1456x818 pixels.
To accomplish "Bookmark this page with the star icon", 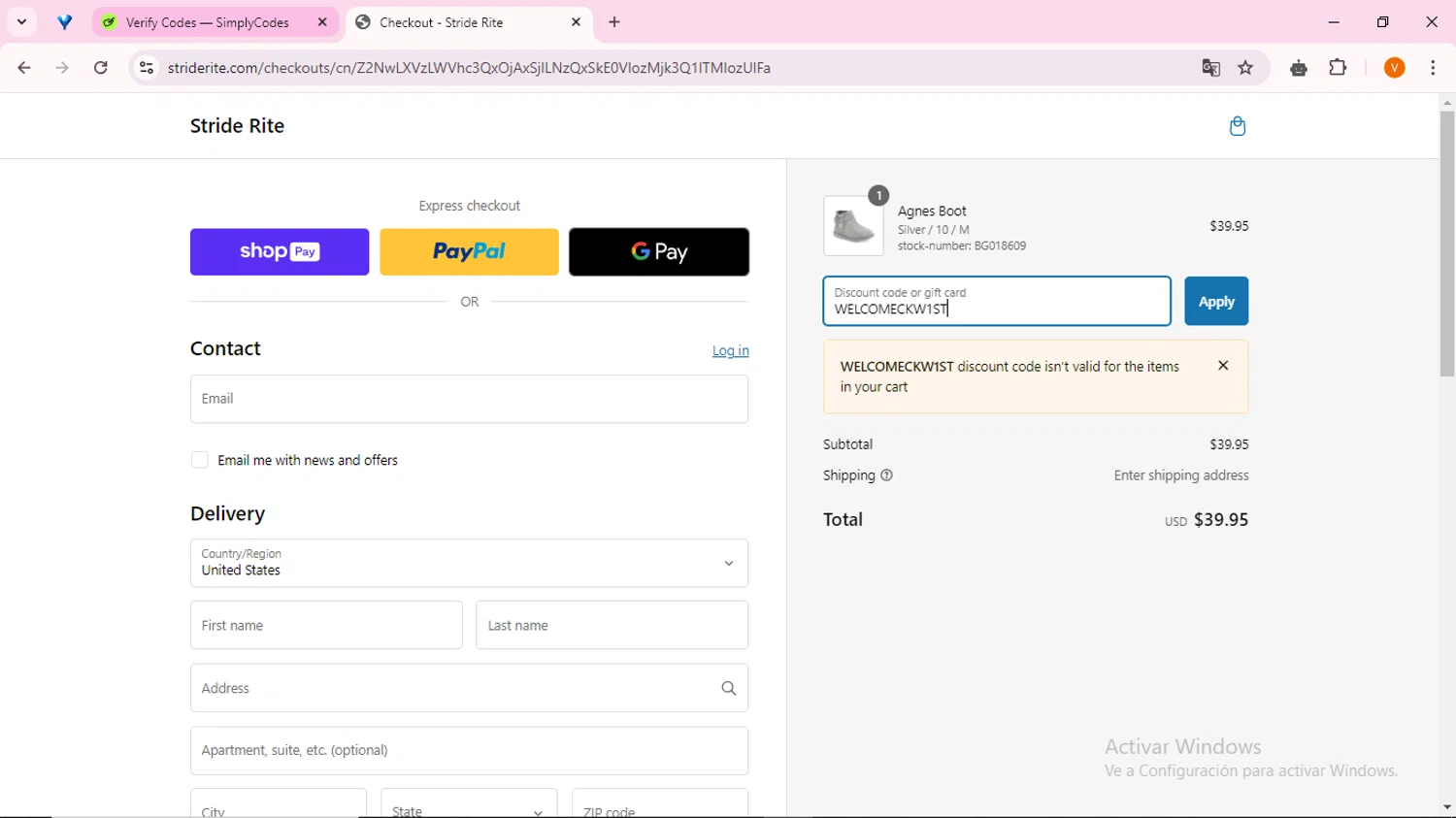I will click(1246, 68).
